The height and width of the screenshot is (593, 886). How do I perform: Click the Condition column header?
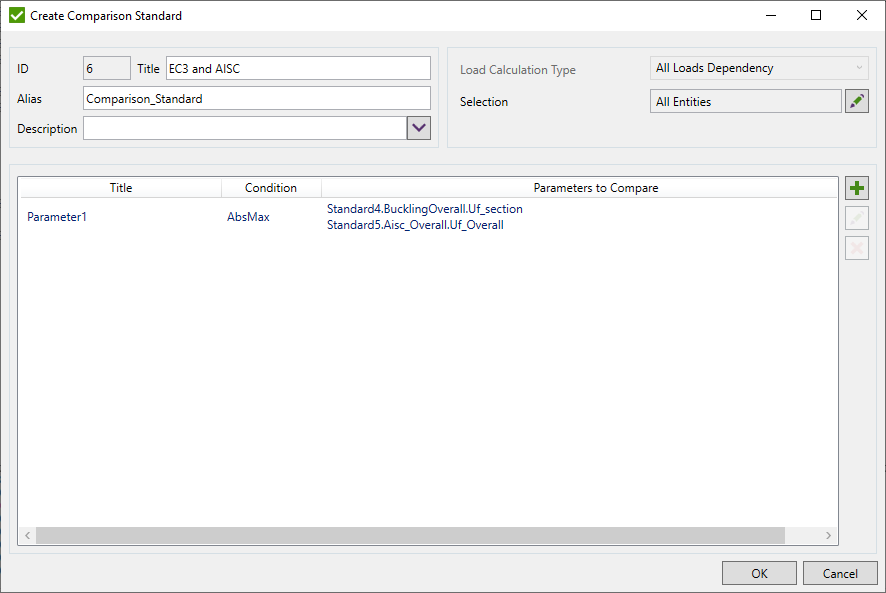point(271,188)
